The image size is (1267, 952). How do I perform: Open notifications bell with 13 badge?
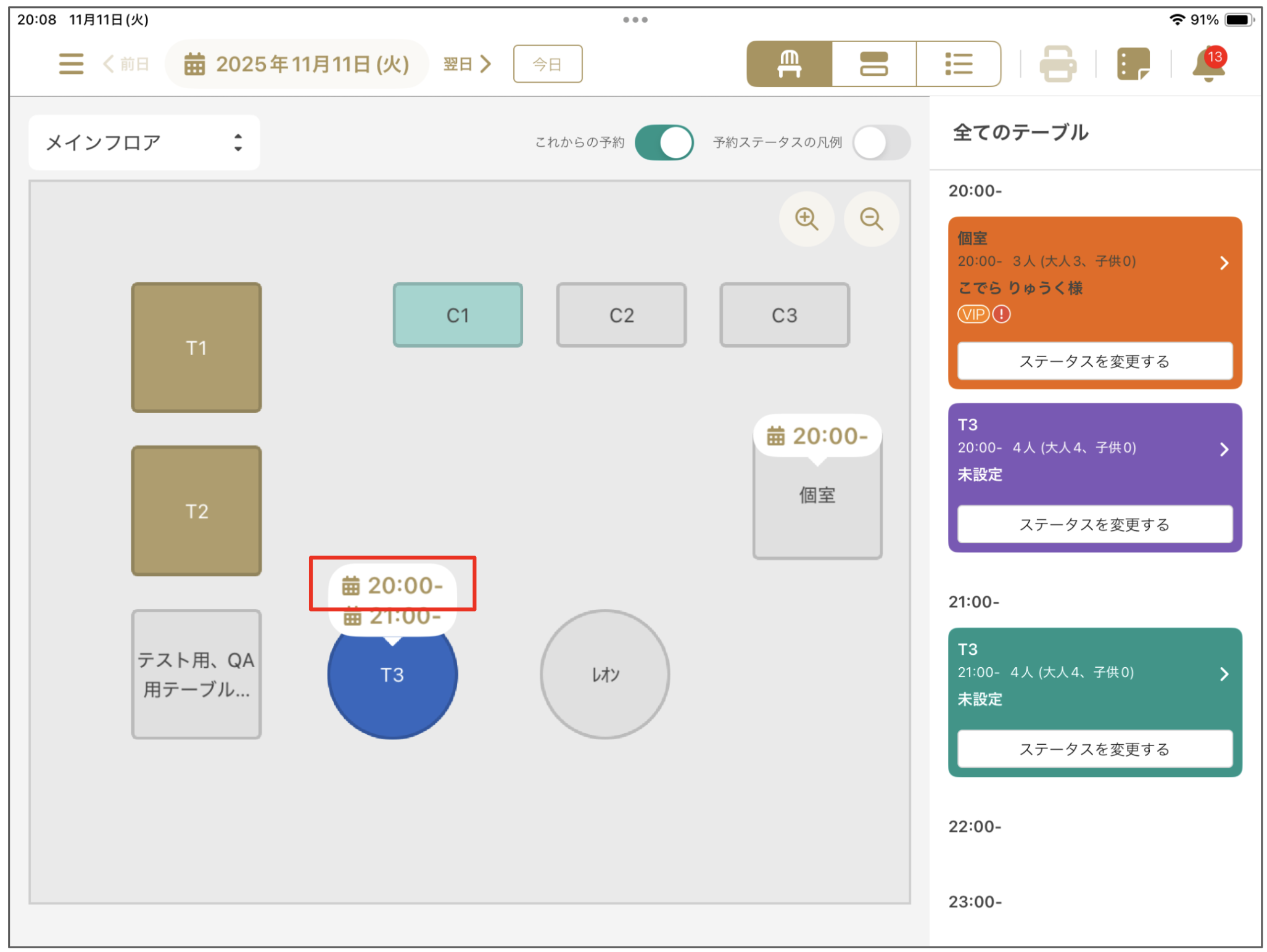tap(1208, 65)
